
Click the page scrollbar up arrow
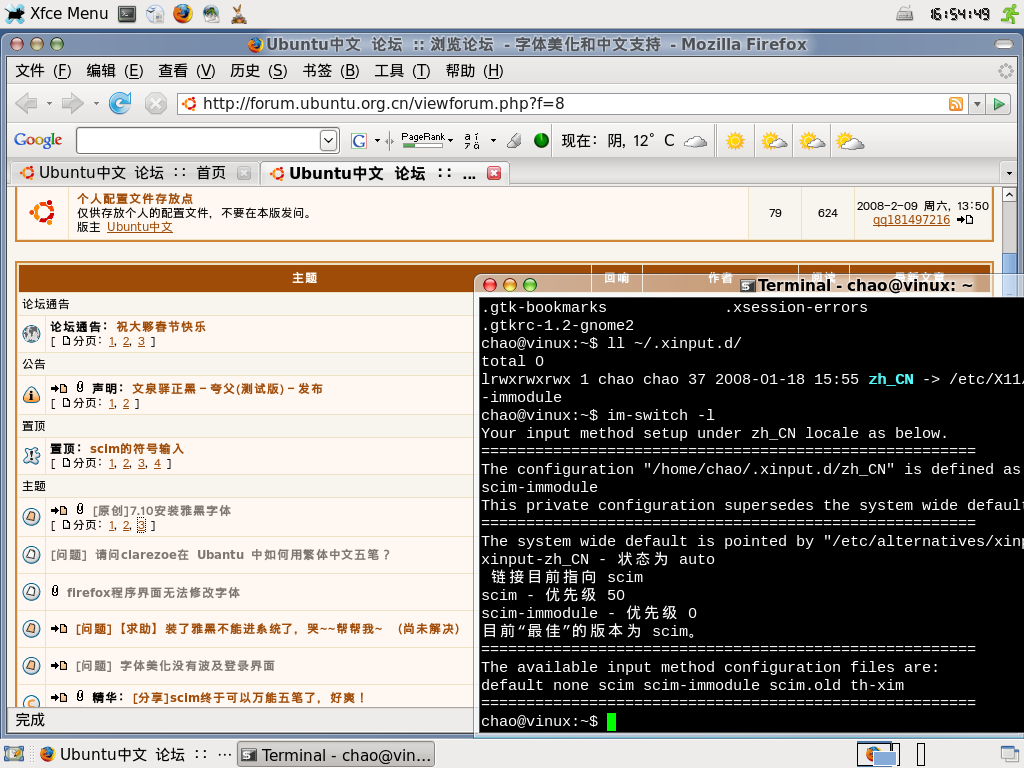click(x=1009, y=195)
